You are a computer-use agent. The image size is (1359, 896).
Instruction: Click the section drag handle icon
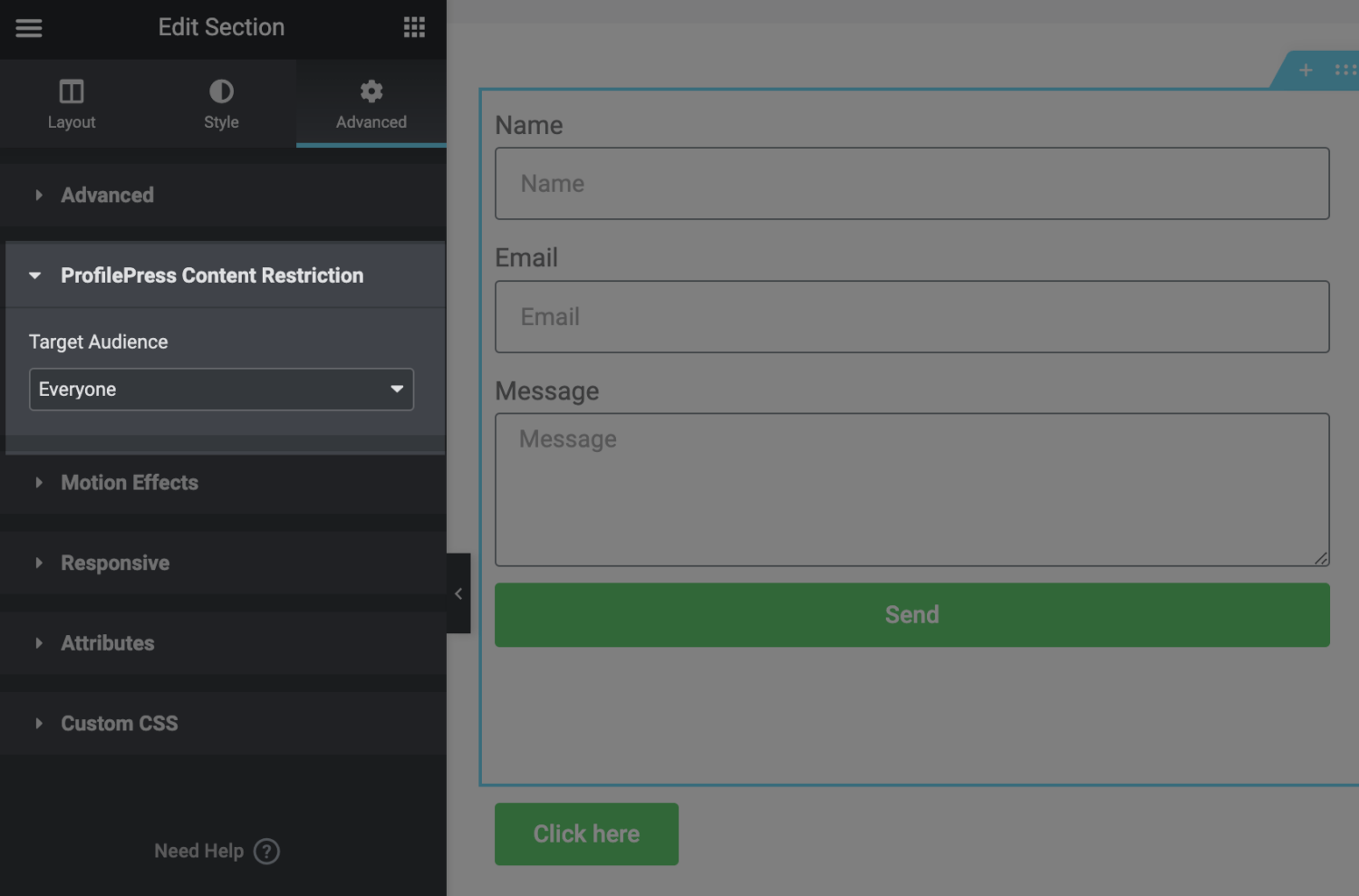coord(1347,70)
